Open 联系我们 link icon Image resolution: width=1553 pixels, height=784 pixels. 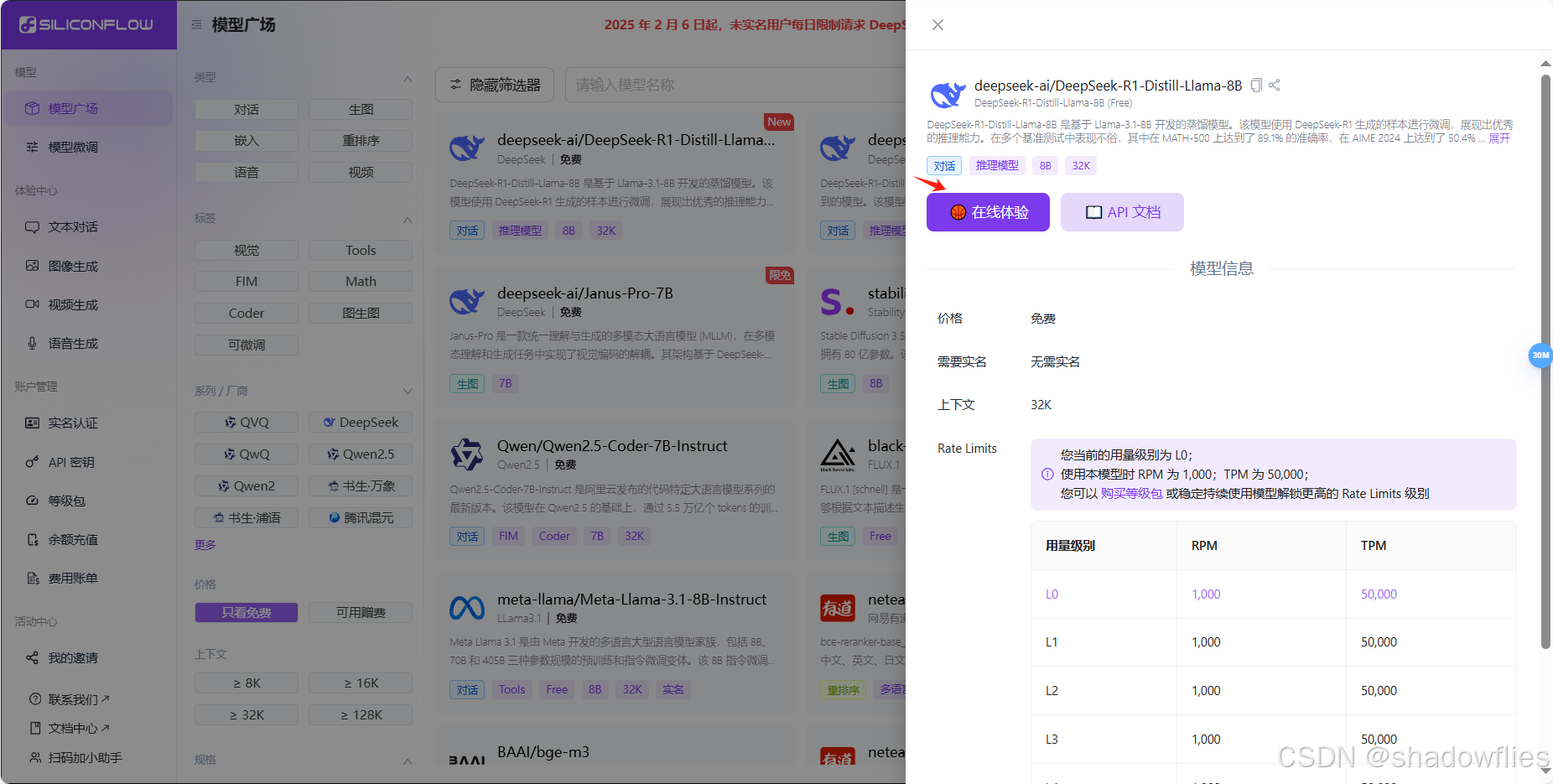[35, 698]
